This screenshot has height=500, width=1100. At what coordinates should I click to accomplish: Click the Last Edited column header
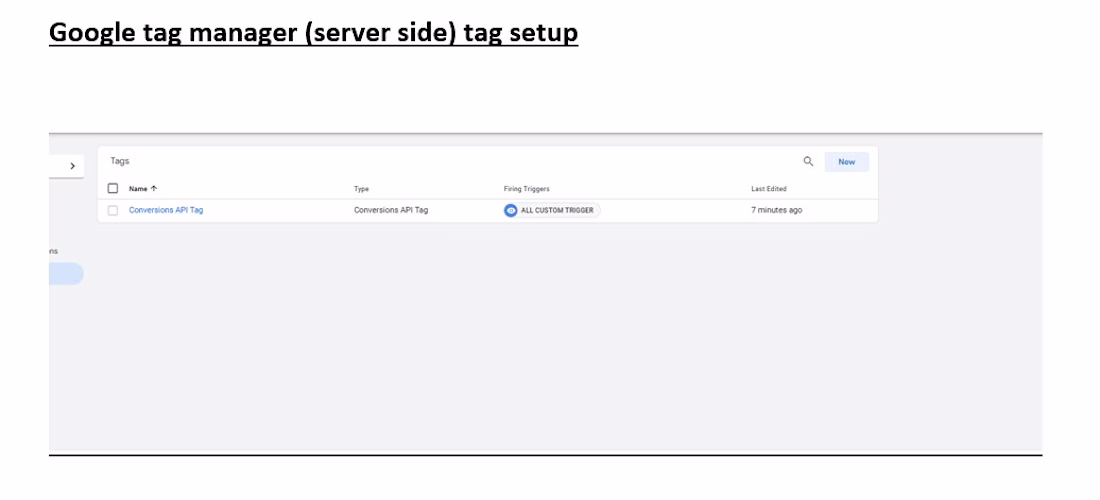[769, 189]
